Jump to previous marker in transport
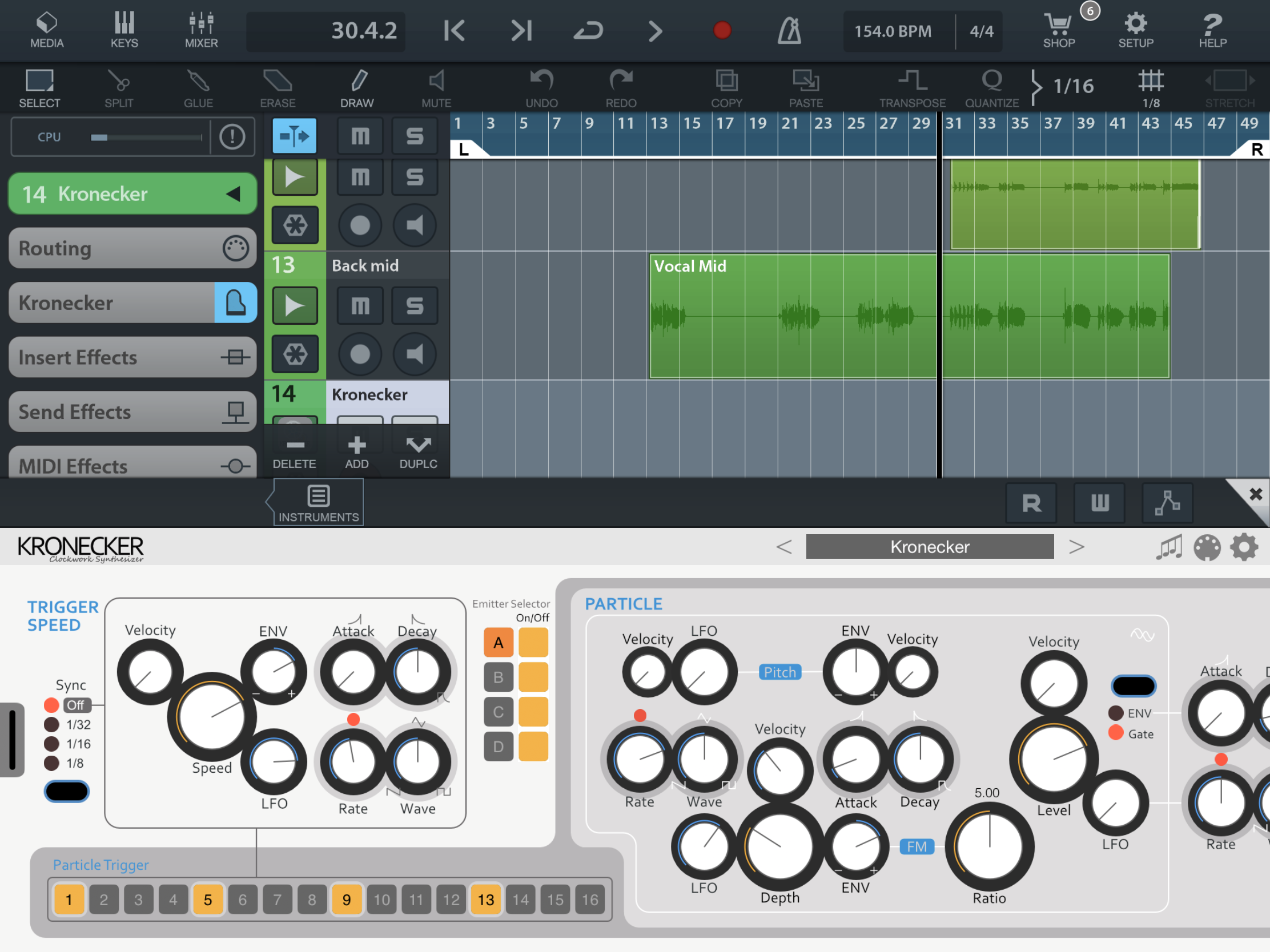The height and width of the screenshot is (952, 1270). [x=454, y=30]
